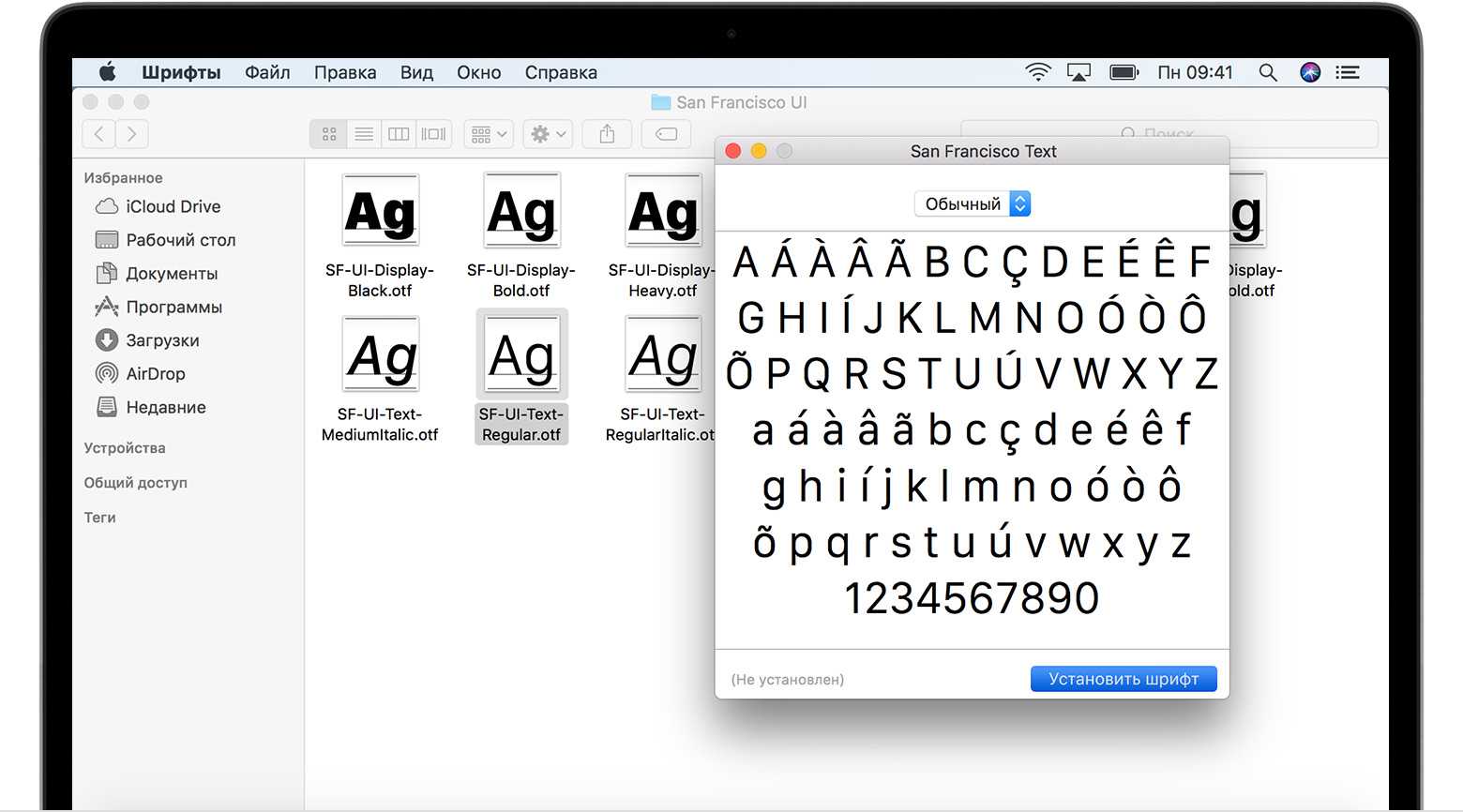Viewport: 1463px width, 812px height.
Task: Select iCloud Drive in sidebar
Action: (173, 206)
